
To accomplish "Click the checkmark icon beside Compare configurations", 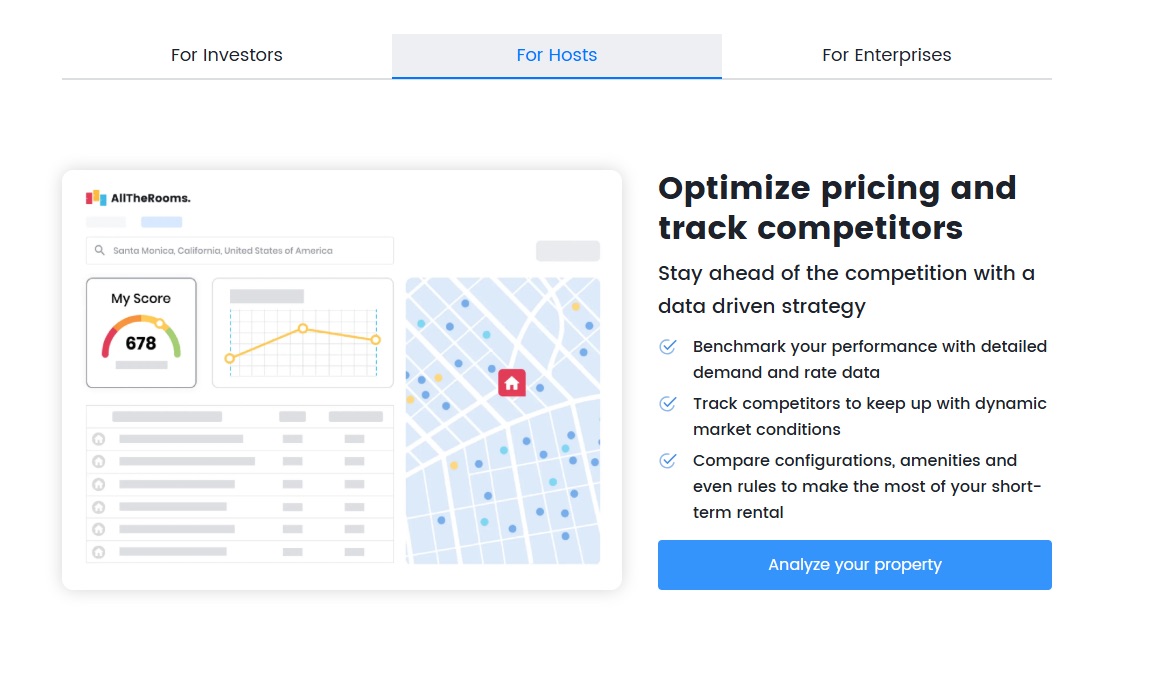I will [667, 460].
